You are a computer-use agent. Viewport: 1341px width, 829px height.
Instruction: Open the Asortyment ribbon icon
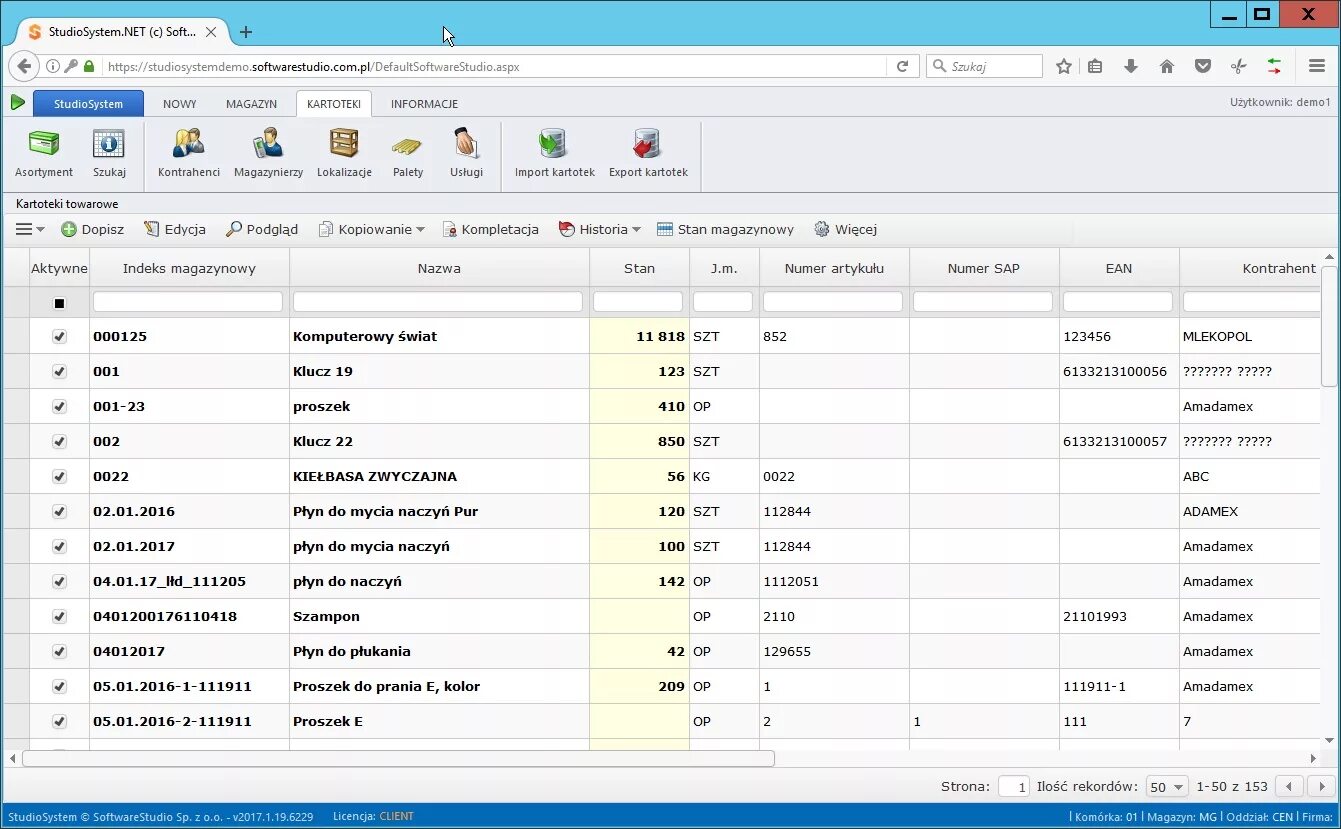(x=44, y=153)
